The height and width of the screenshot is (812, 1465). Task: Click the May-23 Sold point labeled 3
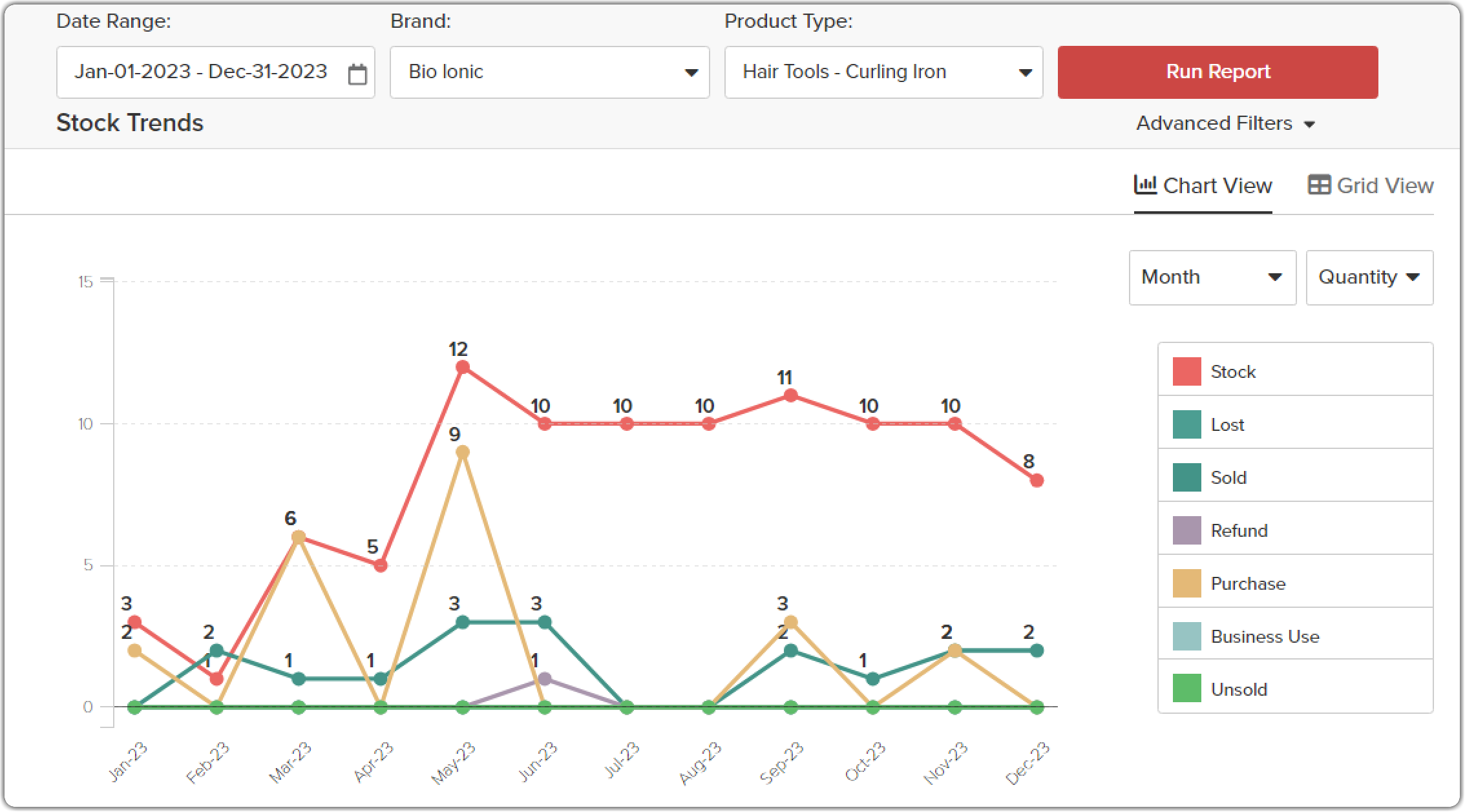(463, 622)
